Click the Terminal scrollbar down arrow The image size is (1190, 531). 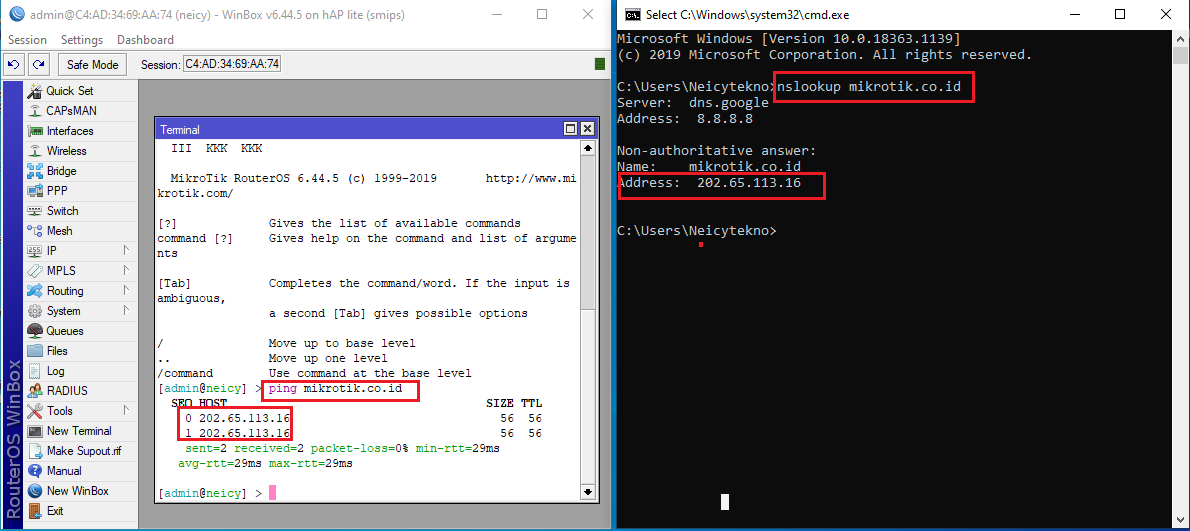(587, 493)
